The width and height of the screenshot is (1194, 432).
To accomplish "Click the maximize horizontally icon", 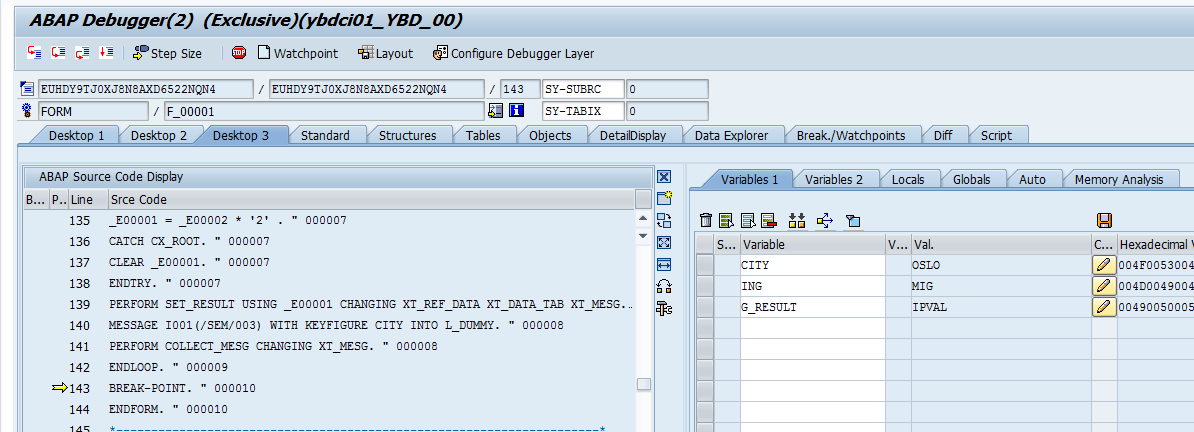I will click(664, 264).
